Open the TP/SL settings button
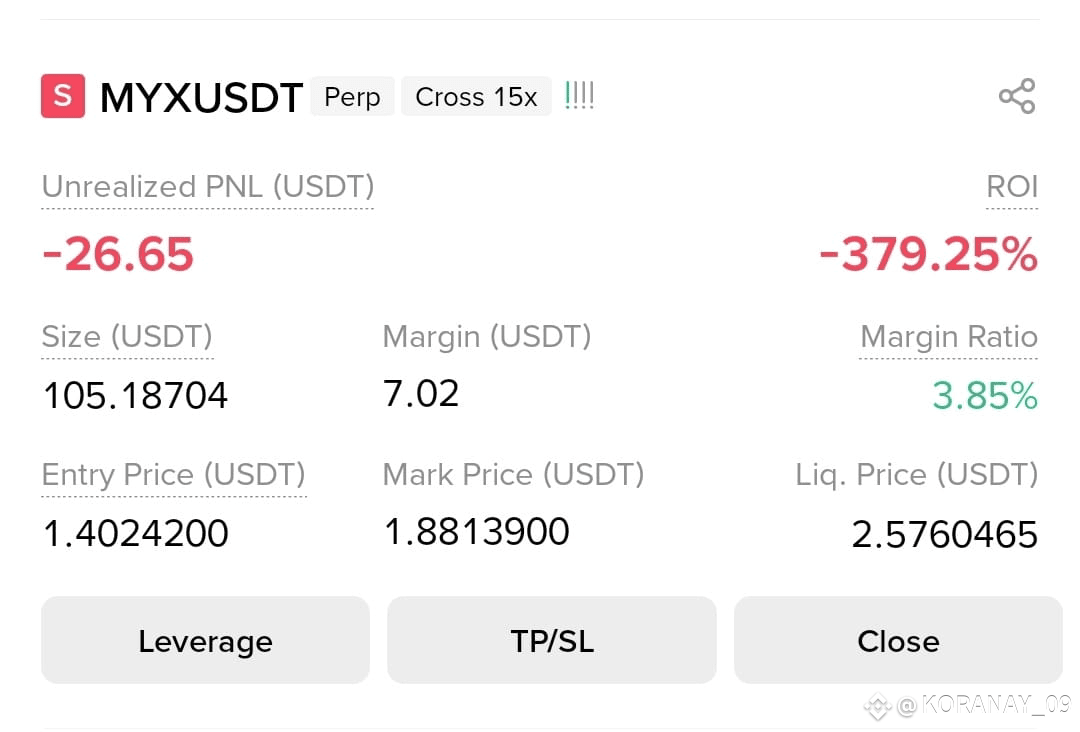Image resolution: width=1080 pixels, height=732 pixels. pyautogui.click(x=552, y=640)
